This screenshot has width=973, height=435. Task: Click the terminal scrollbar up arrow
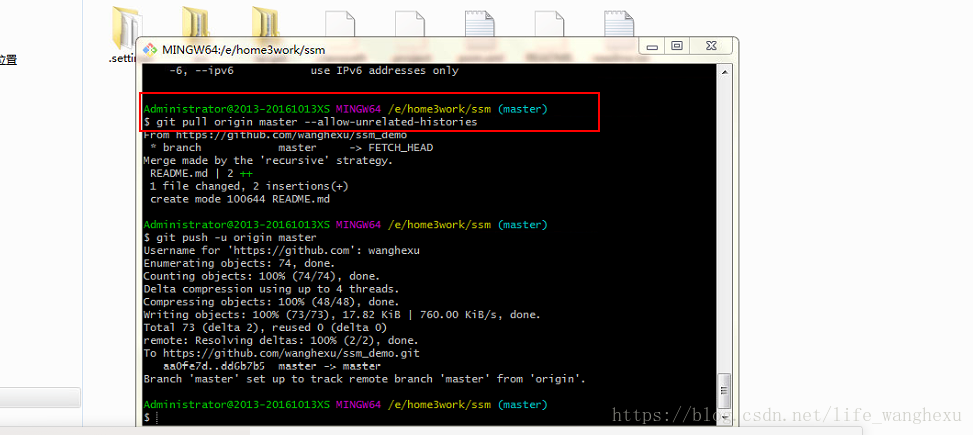724,71
